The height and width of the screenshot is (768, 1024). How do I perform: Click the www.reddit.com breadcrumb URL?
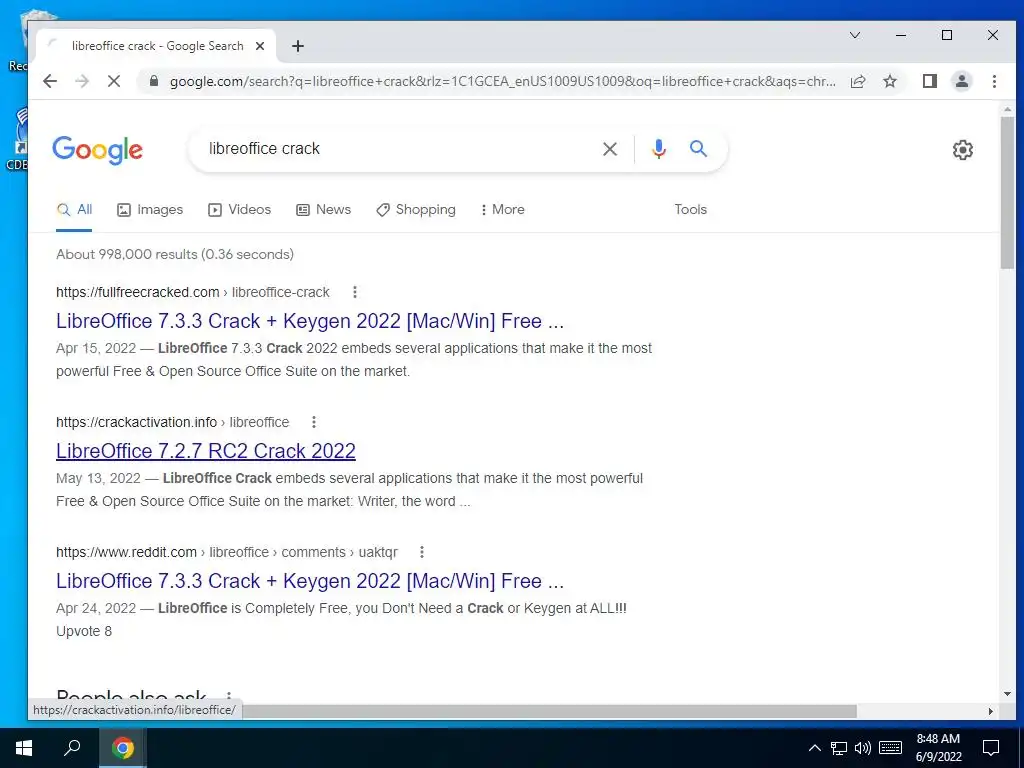click(x=227, y=552)
